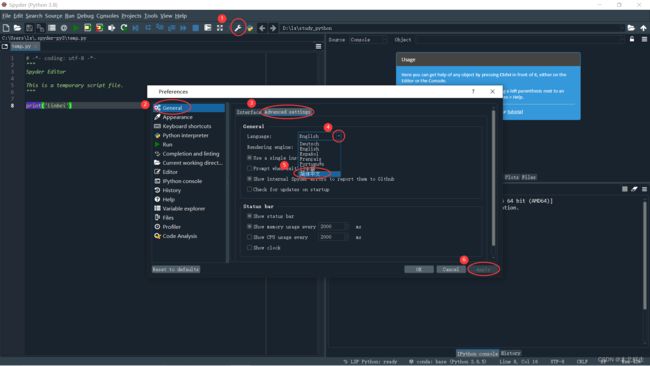Save all files from the toolbar

click(x=40, y=28)
